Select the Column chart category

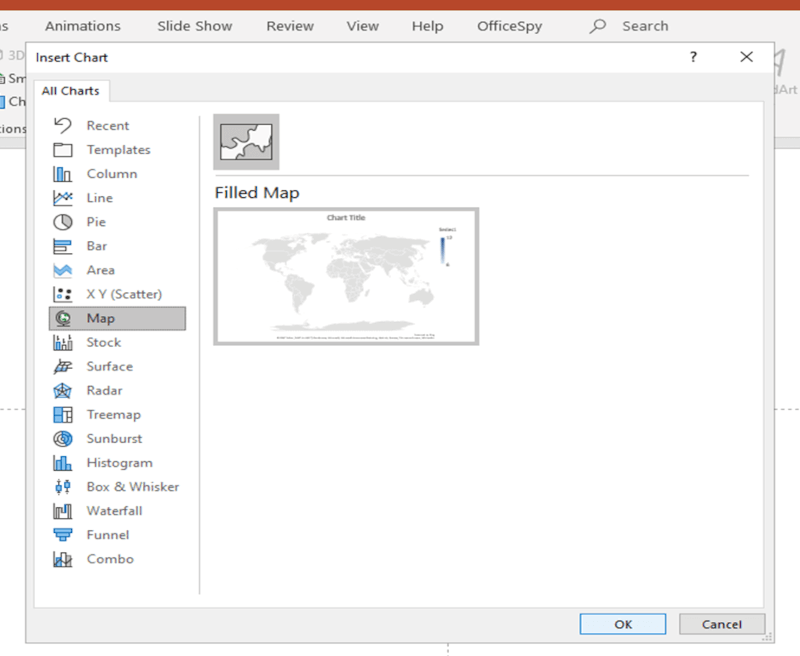(109, 173)
